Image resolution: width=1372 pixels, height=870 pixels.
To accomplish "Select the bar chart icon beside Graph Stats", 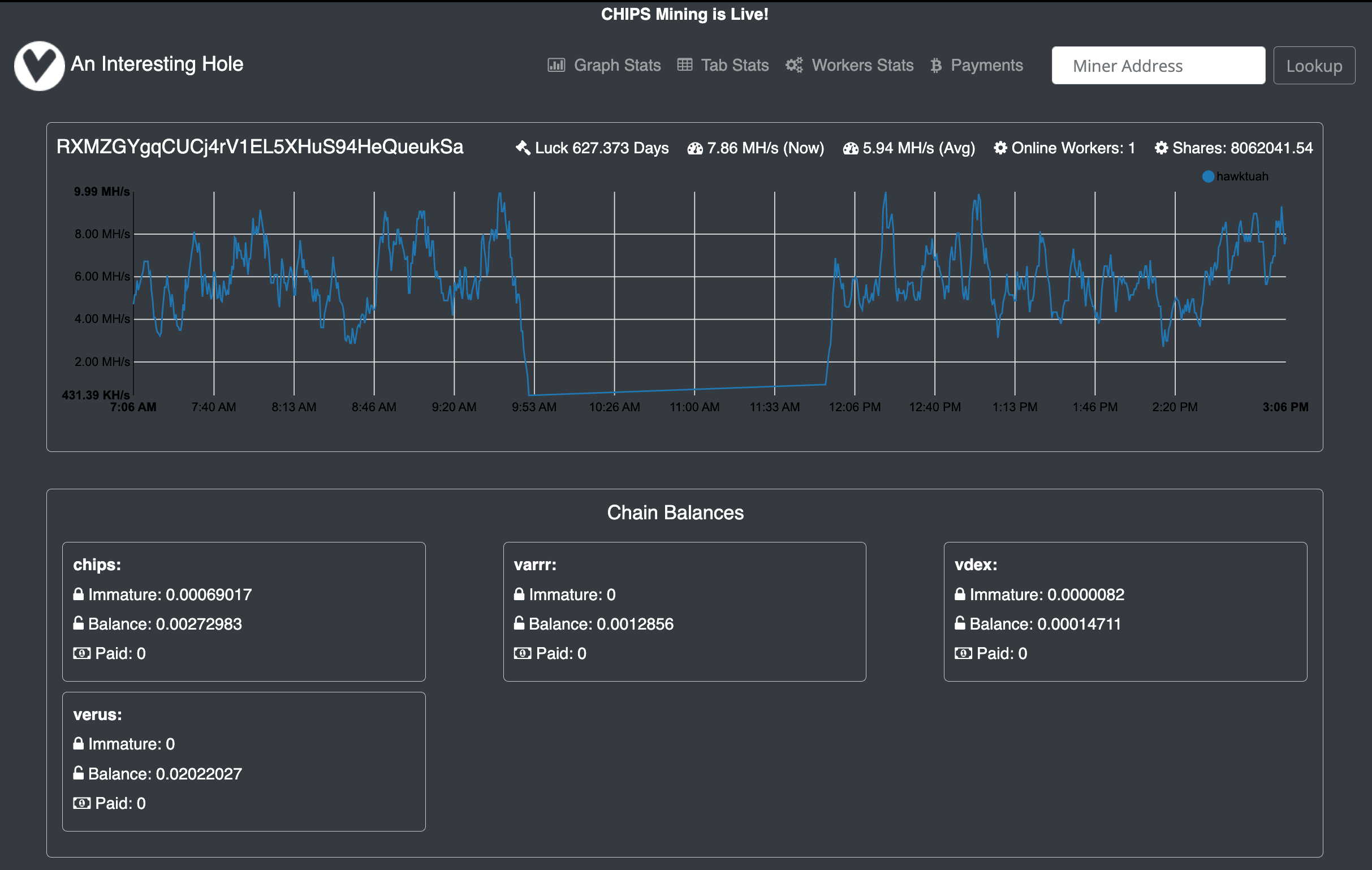I will 556,65.
